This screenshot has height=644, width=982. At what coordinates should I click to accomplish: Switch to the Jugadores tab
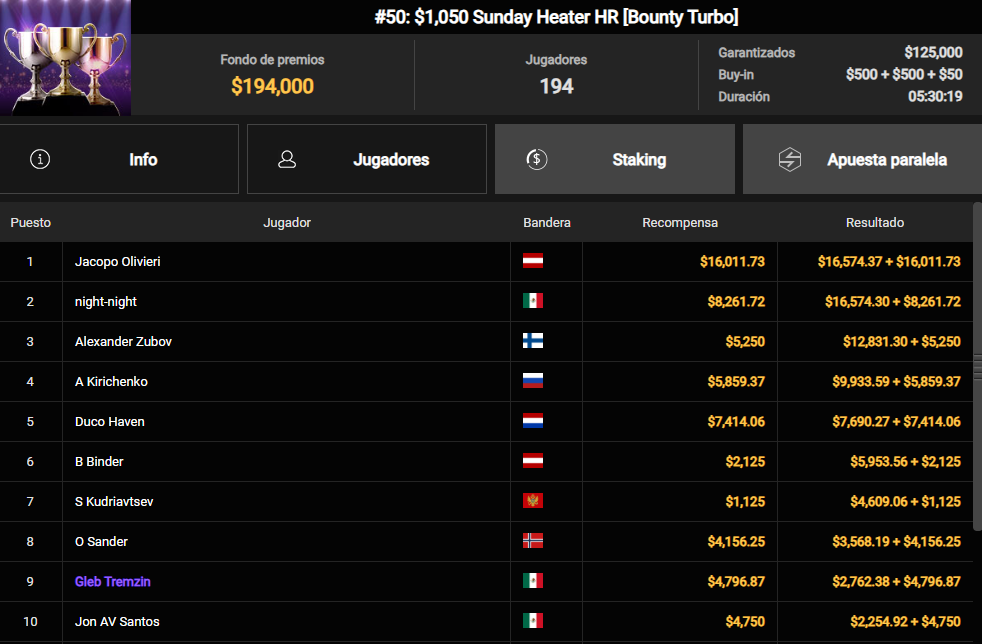pos(367,159)
